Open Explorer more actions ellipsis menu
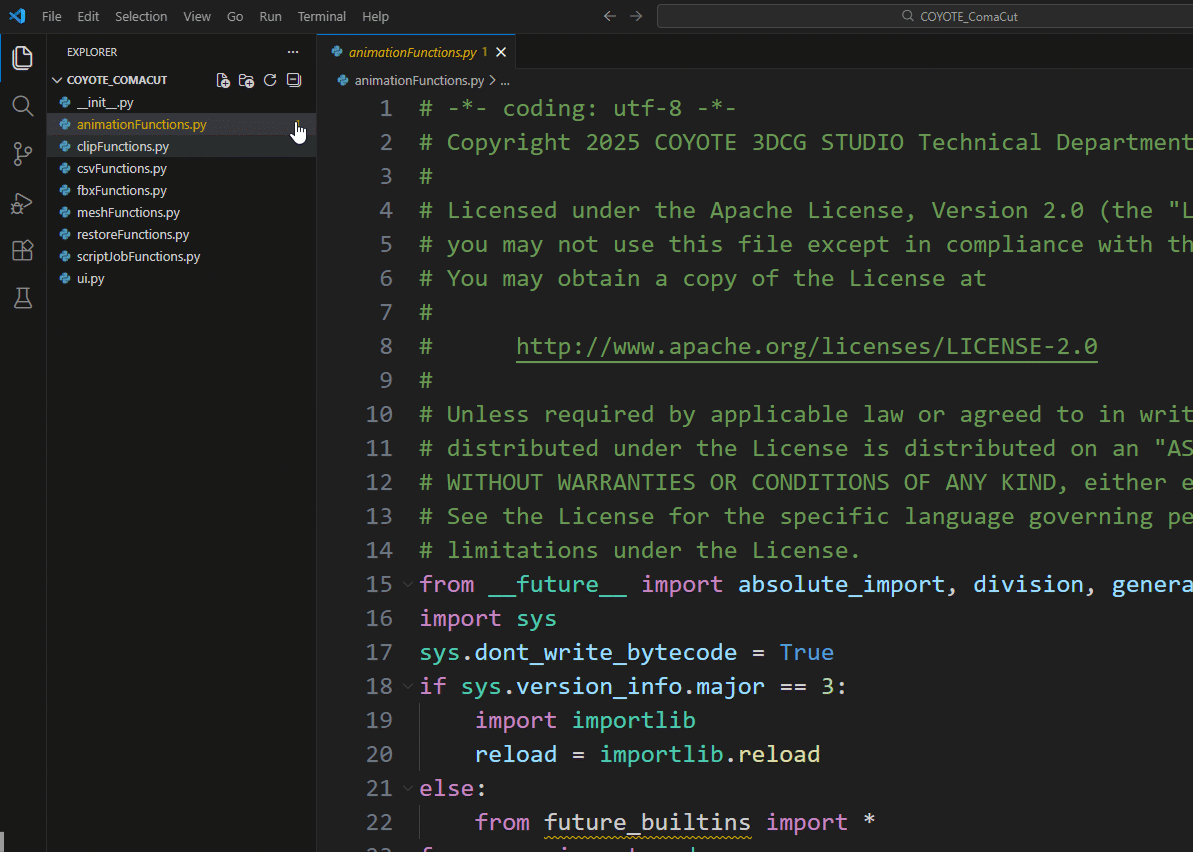 click(x=293, y=52)
